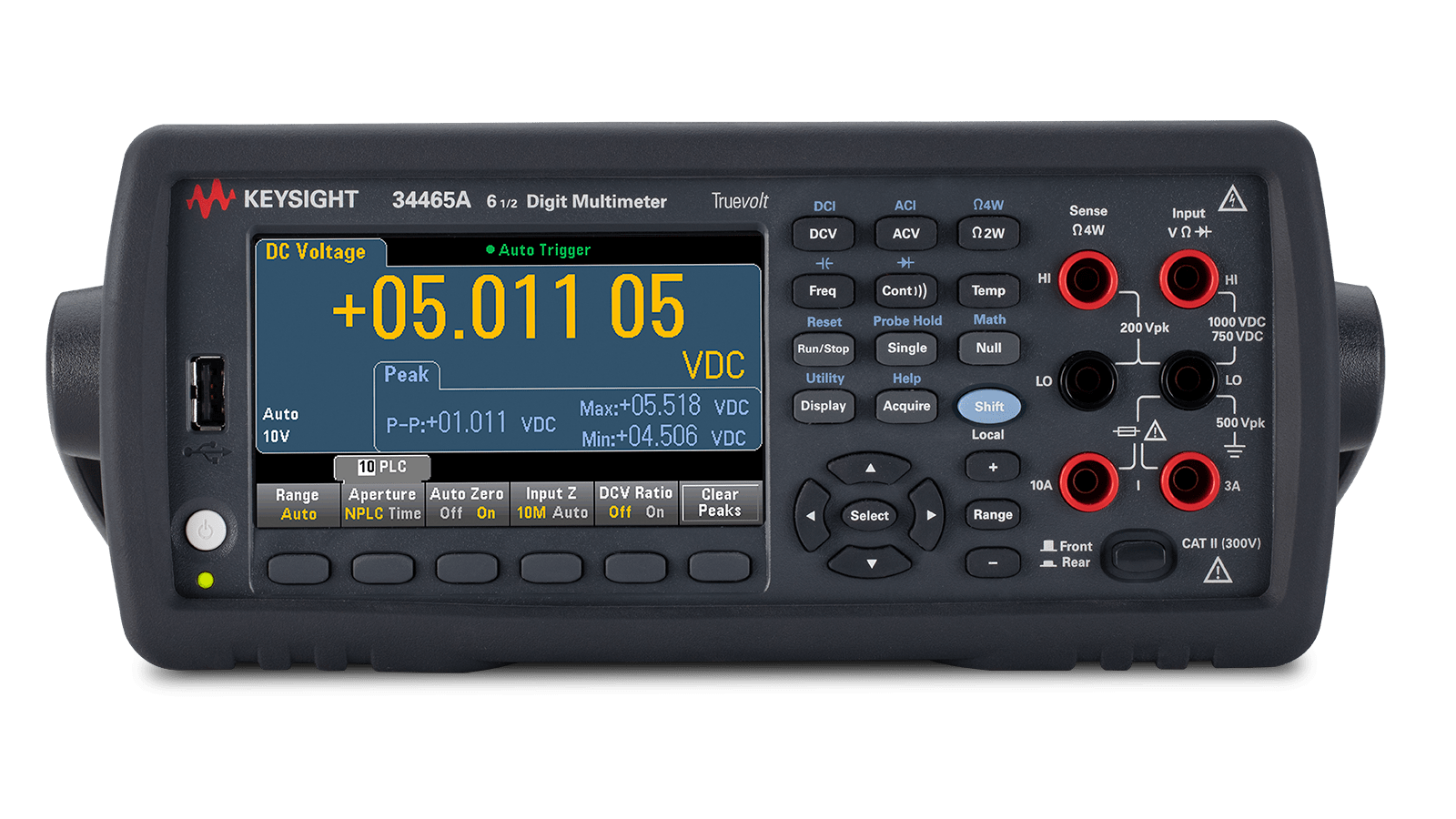Click the 10A red current terminal

coord(1088,481)
